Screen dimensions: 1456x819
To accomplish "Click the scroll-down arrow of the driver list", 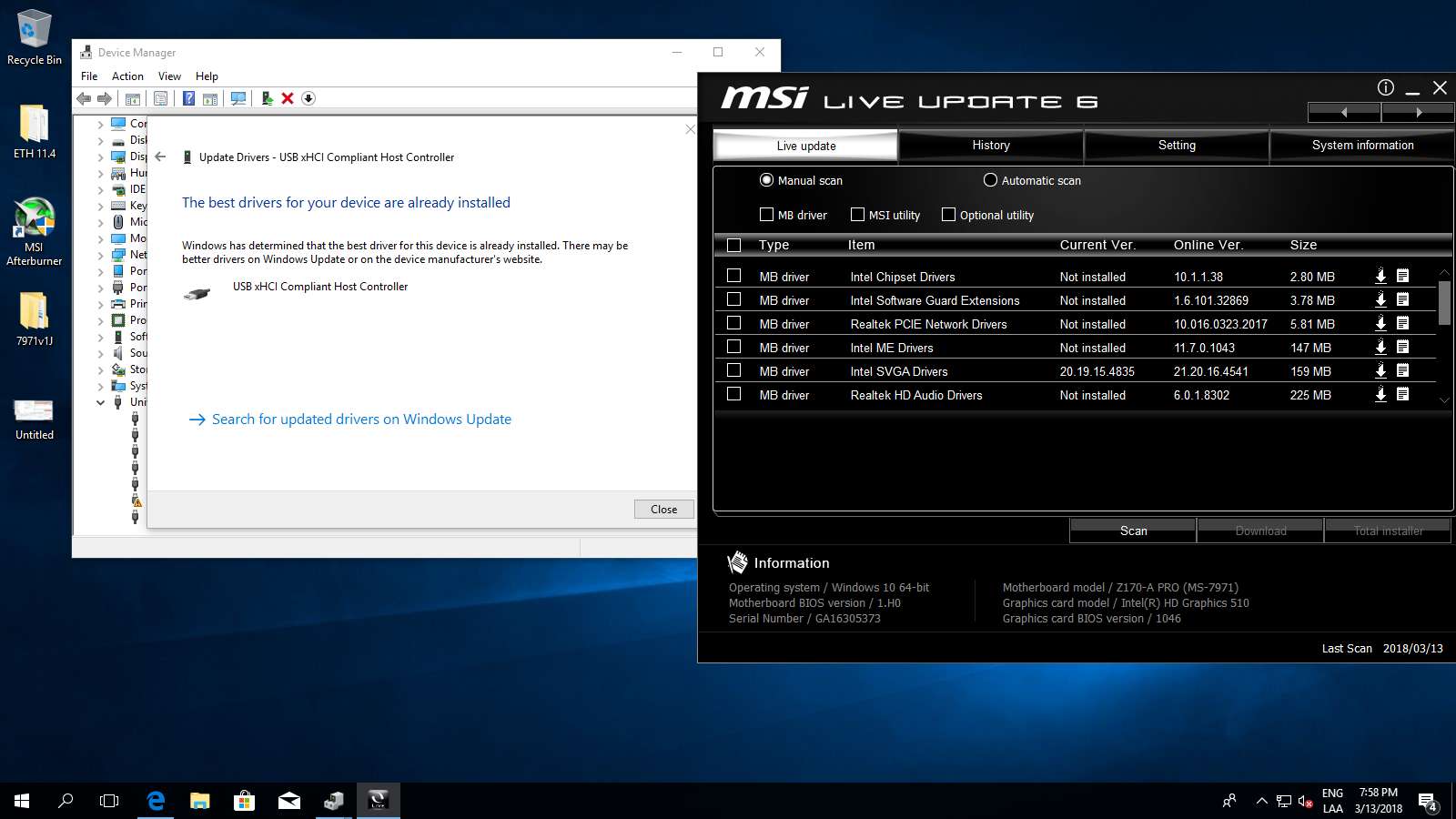I will 1444,400.
